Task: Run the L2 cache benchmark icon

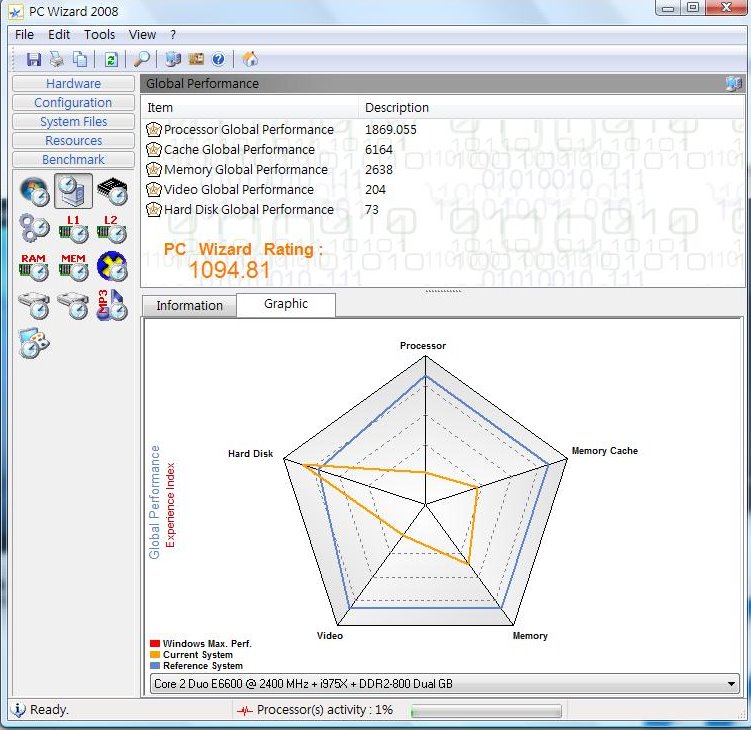Action: point(111,228)
